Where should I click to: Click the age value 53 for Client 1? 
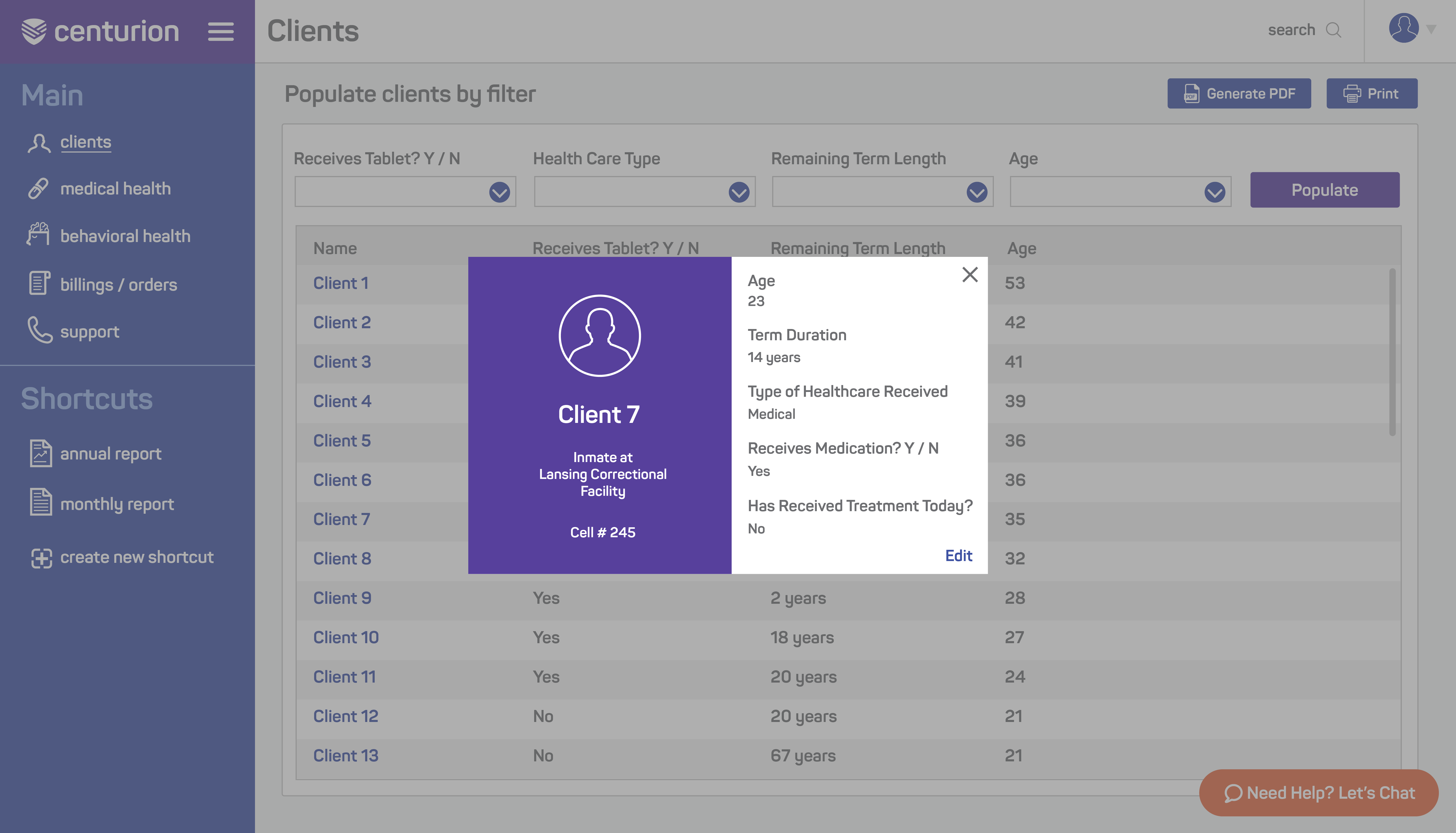click(x=1015, y=283)
